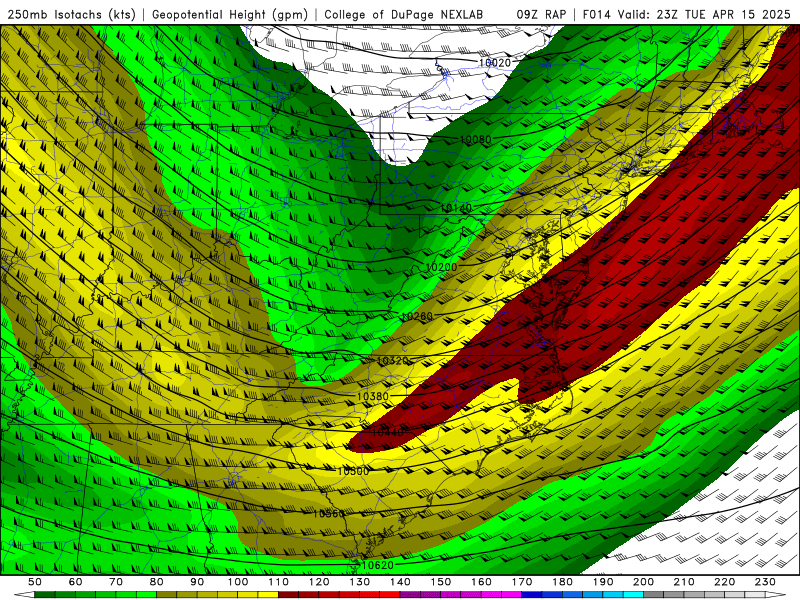The height and width of the screenshot is (600, 800).
Task: Click the 10260 height contour label
Action: pos(417,316)
